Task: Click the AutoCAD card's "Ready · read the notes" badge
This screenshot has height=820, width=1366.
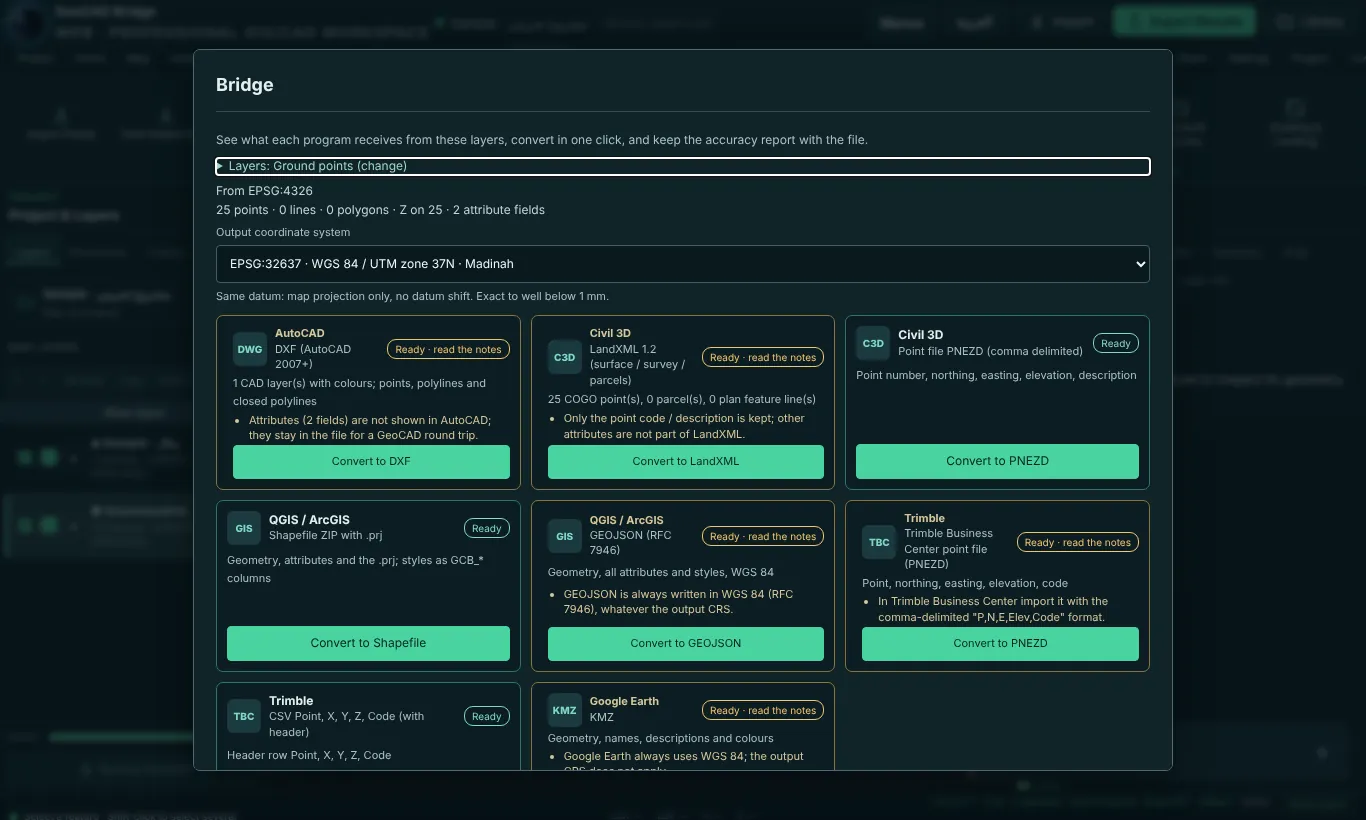Action: 448,349
